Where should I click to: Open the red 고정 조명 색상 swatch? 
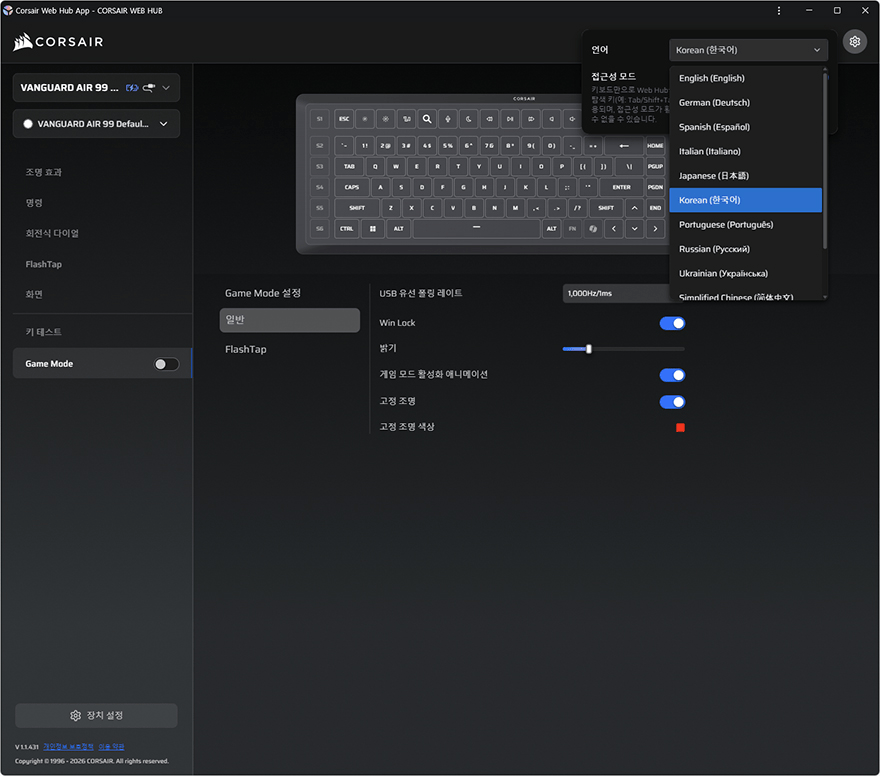[680, 428]
